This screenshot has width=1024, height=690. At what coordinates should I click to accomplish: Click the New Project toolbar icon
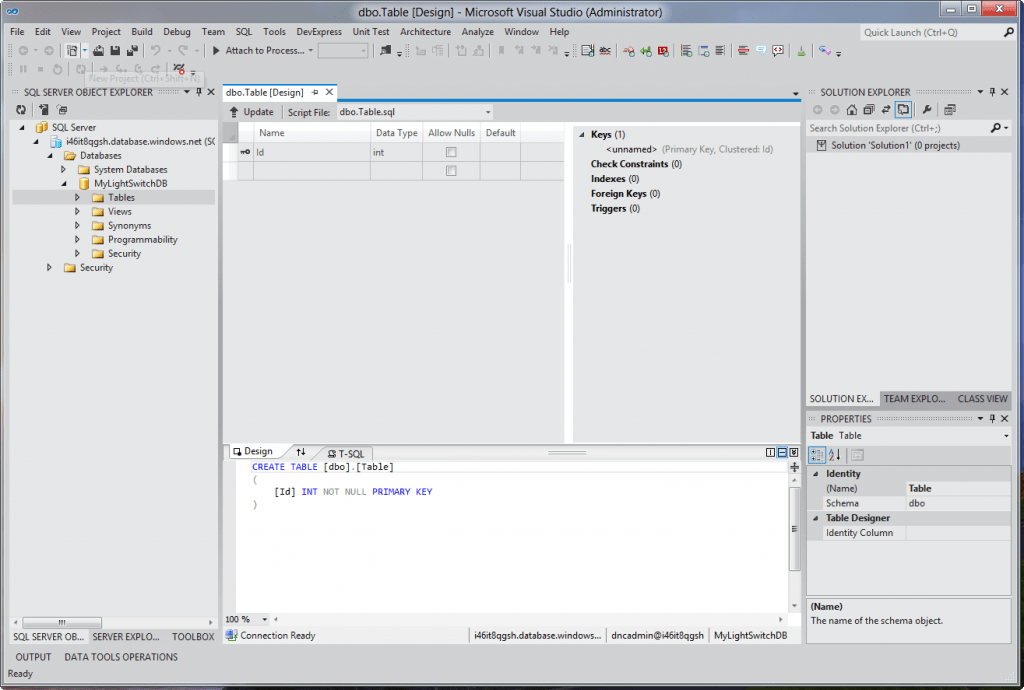coord(72,50)
